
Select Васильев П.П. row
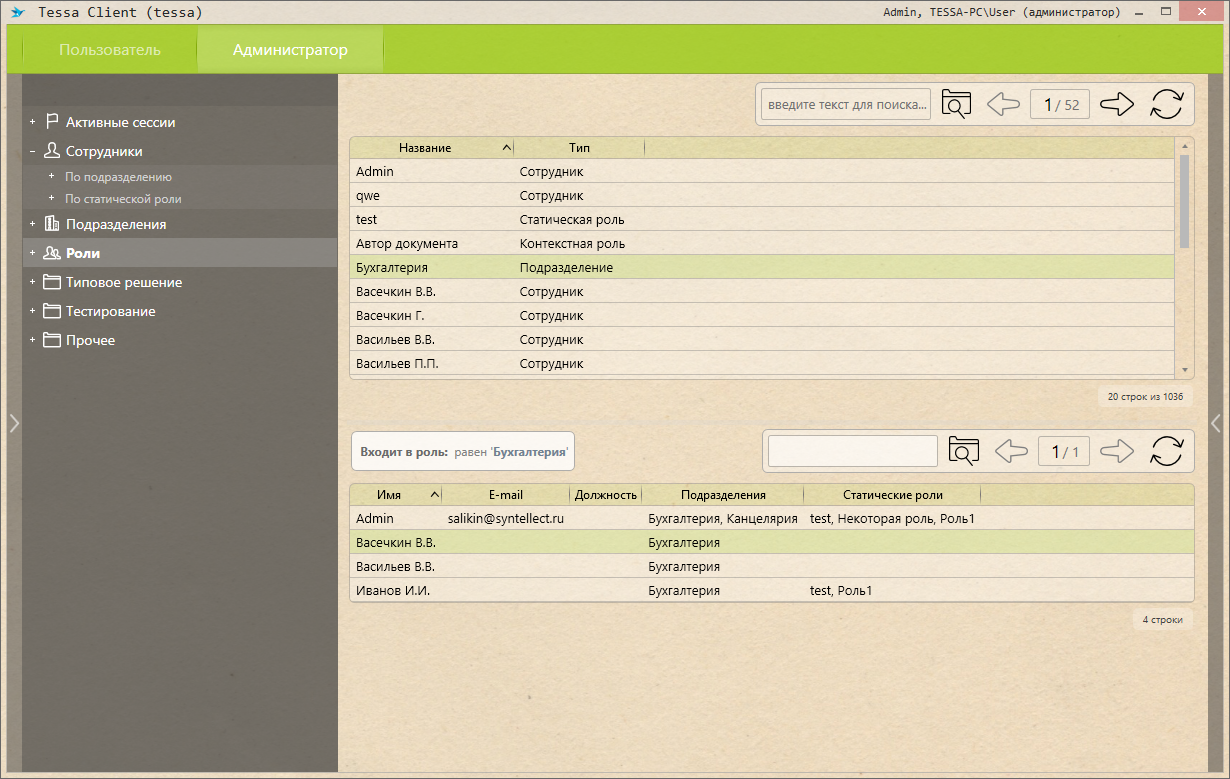point(762,363)
